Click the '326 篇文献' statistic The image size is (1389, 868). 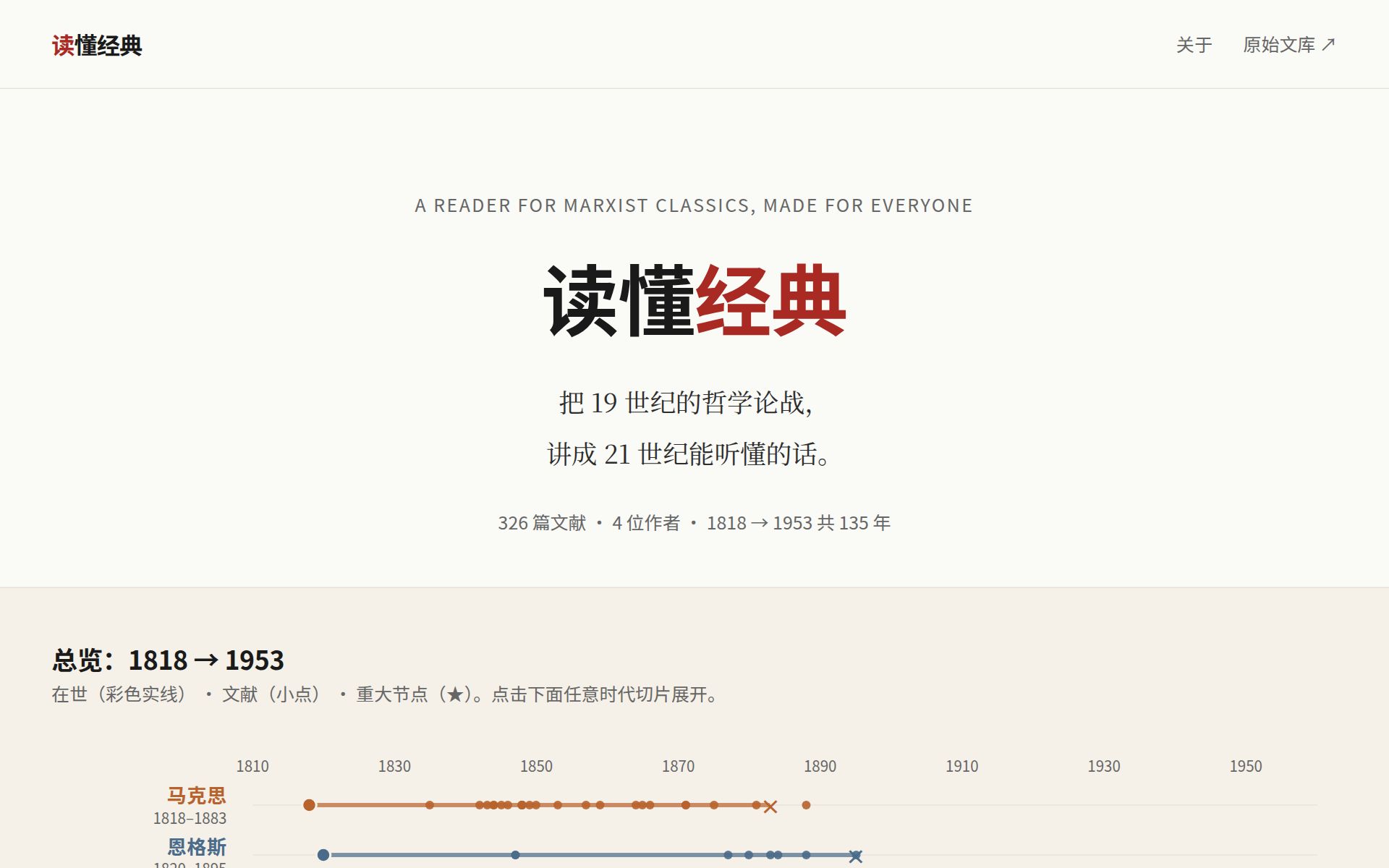point(542,523)
